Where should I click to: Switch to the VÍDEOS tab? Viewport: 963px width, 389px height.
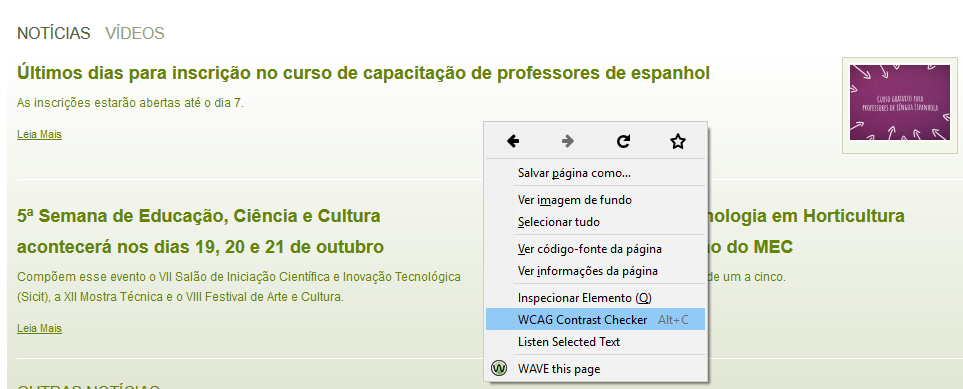click(135, 33)
